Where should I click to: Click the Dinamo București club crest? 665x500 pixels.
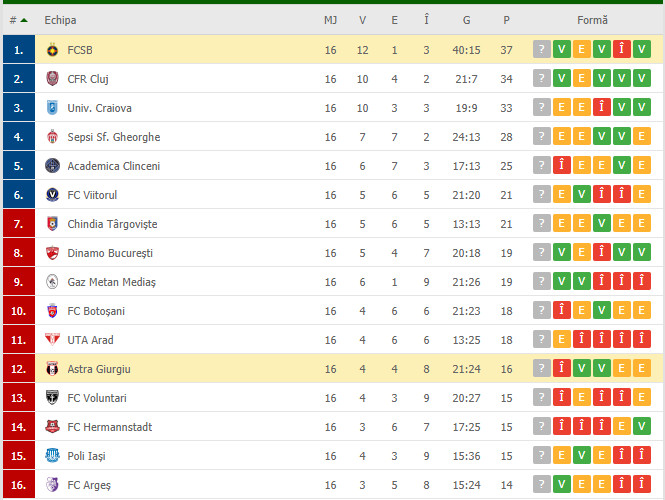(52, 253)
